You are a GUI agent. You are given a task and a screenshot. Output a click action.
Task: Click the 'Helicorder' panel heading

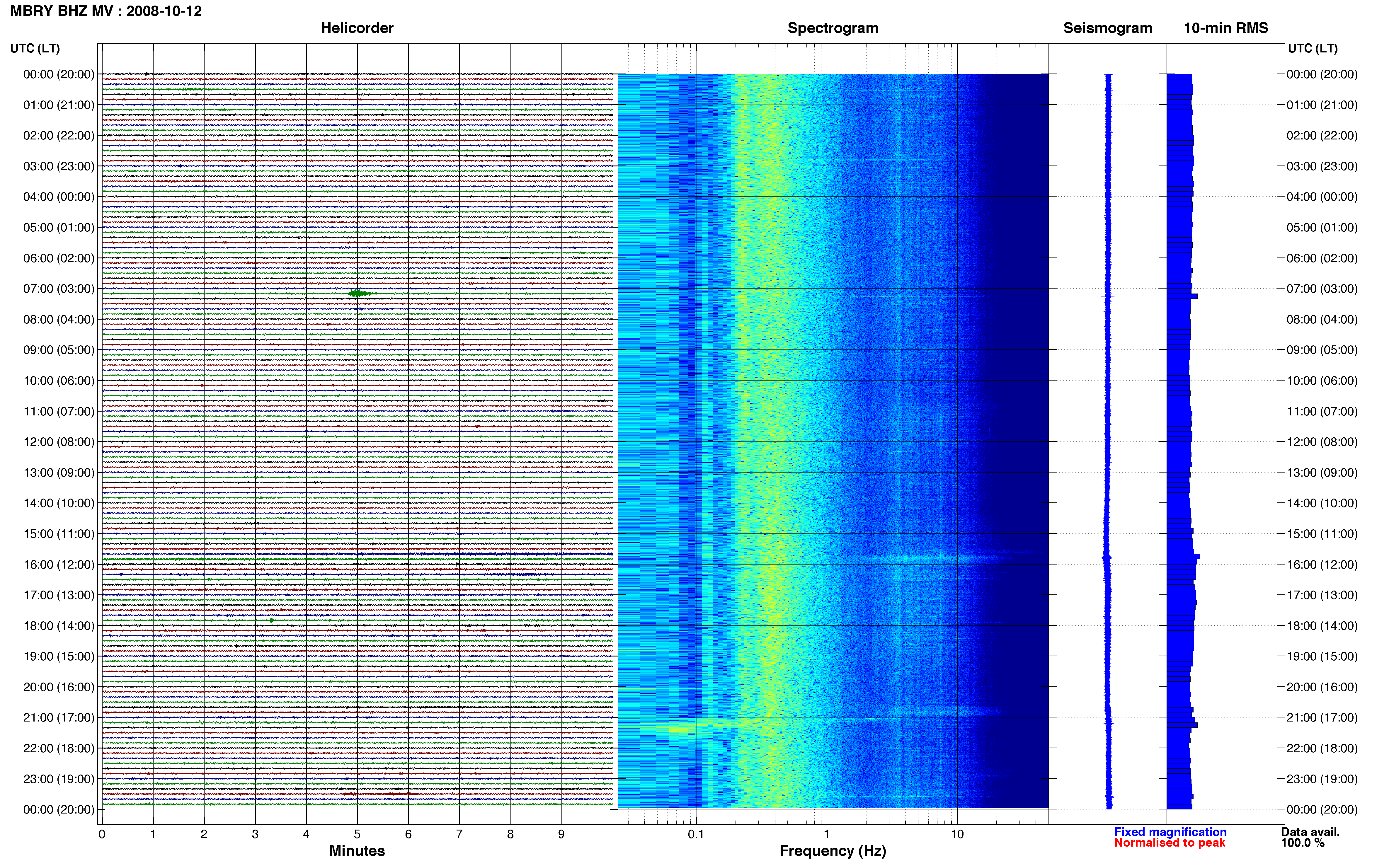click(357, 28)
